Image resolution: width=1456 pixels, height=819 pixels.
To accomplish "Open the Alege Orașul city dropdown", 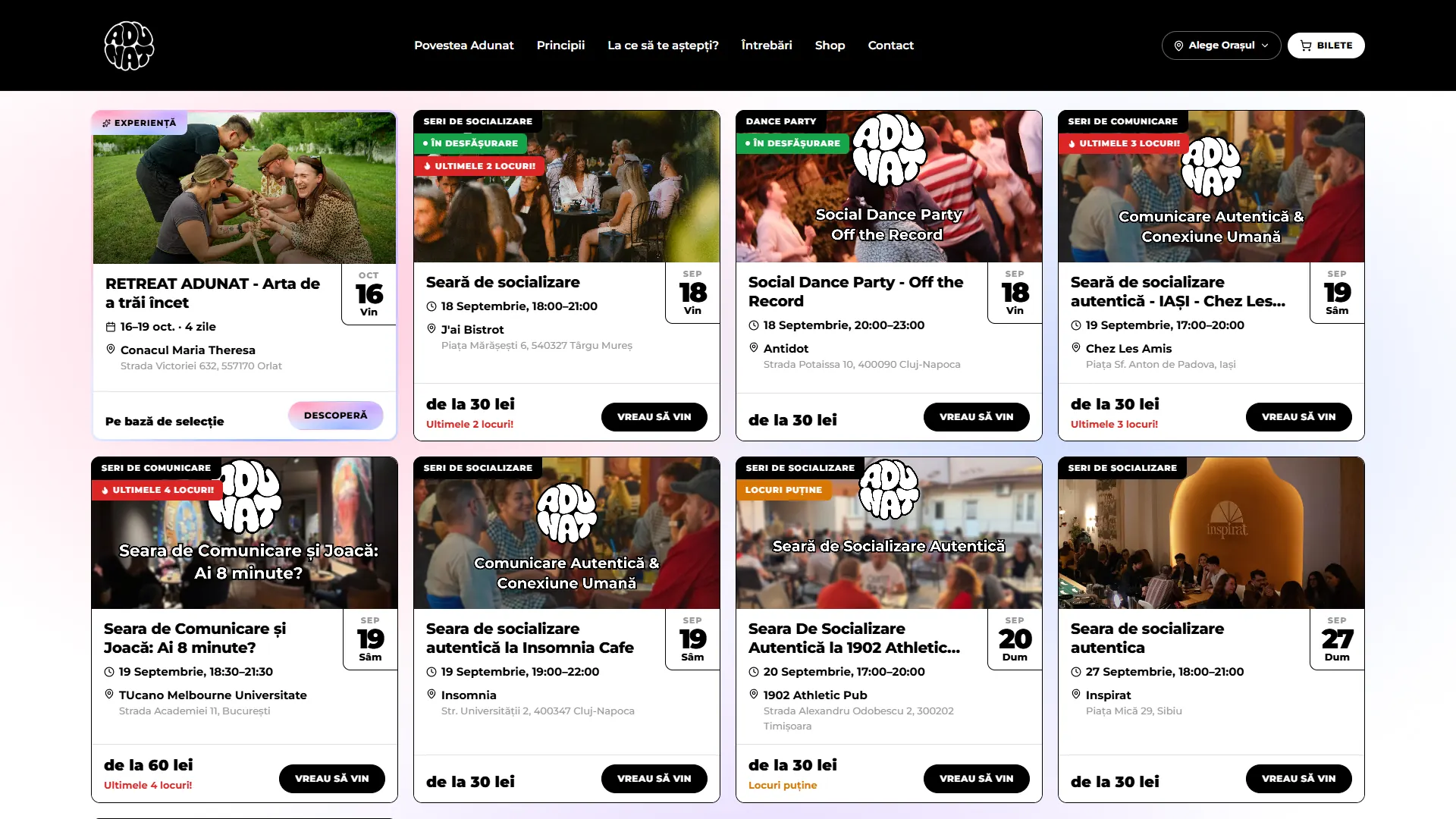I will click(x=1221, y=45).
